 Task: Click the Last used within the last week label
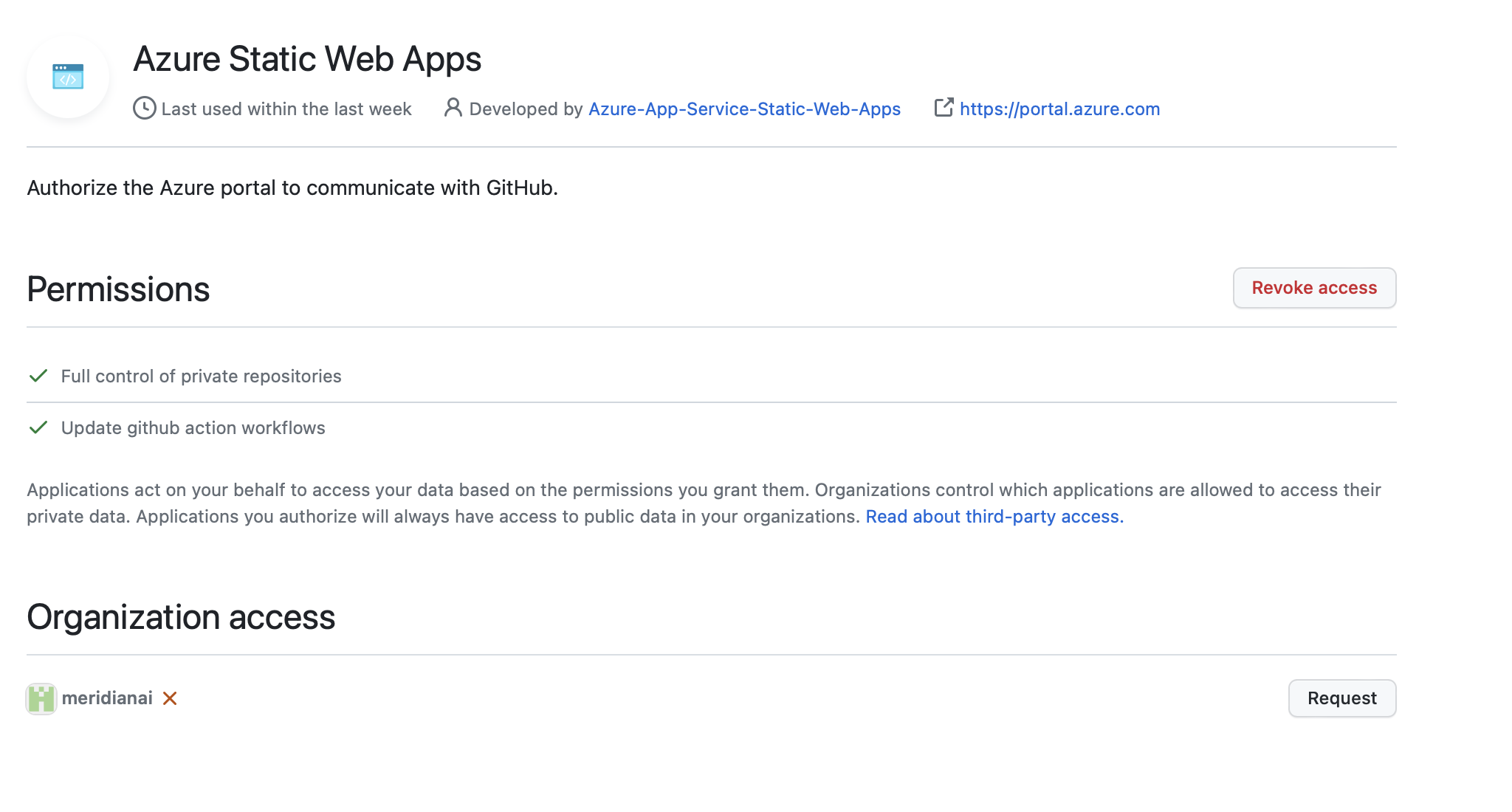click(x=286, y=108)
